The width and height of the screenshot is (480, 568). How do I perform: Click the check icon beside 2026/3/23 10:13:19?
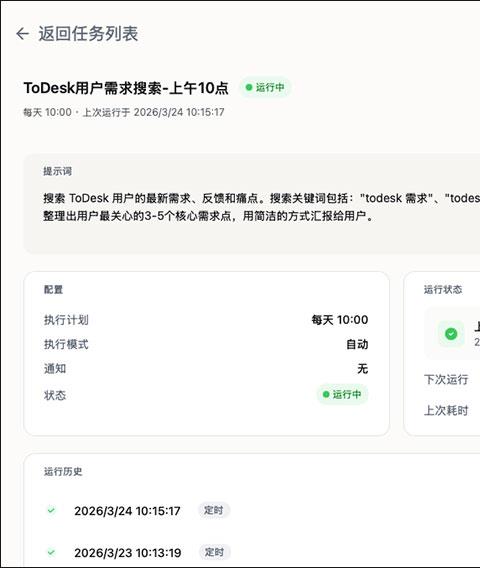pos(51,552)
